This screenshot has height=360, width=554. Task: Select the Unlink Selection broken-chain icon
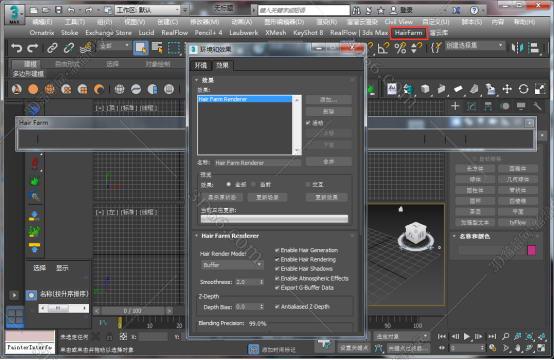tap(69, 48)
